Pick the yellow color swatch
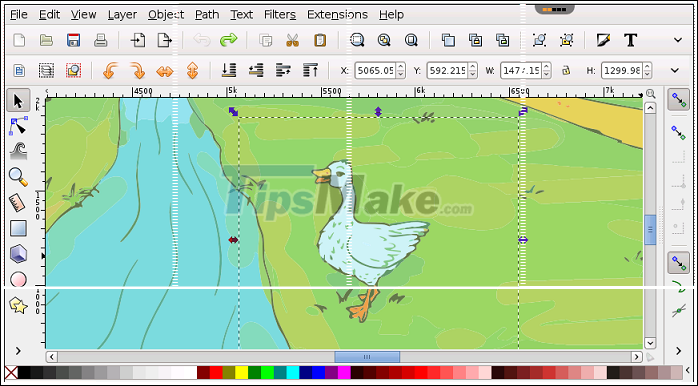This screenshot has height=386, width=698. (242, 372)
